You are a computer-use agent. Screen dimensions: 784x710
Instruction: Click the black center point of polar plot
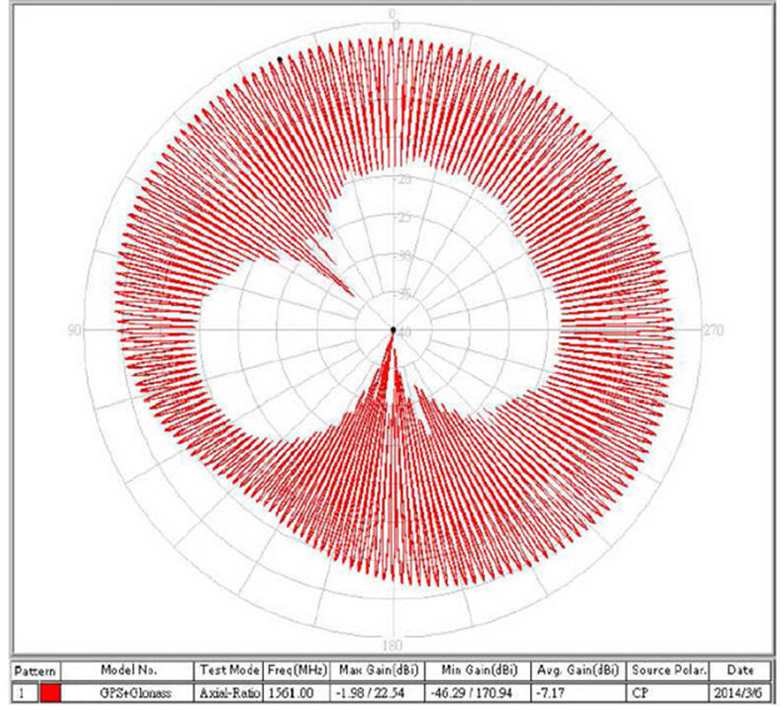click(x=393, y=329)
